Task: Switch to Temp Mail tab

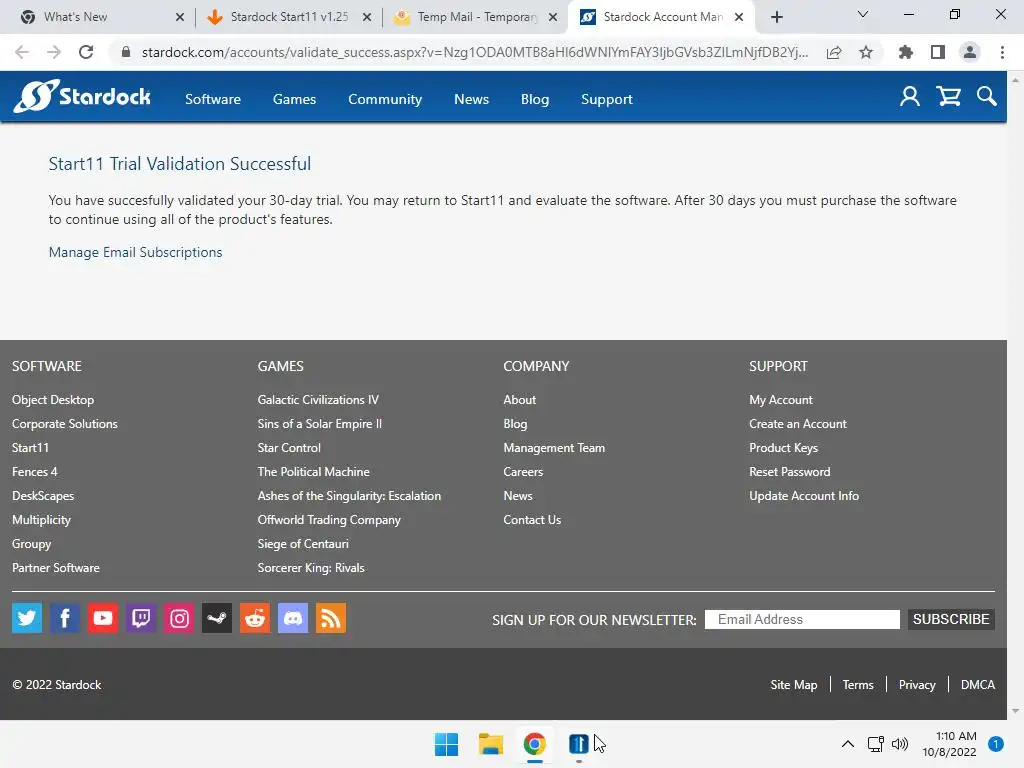Action: click(475, 17)
